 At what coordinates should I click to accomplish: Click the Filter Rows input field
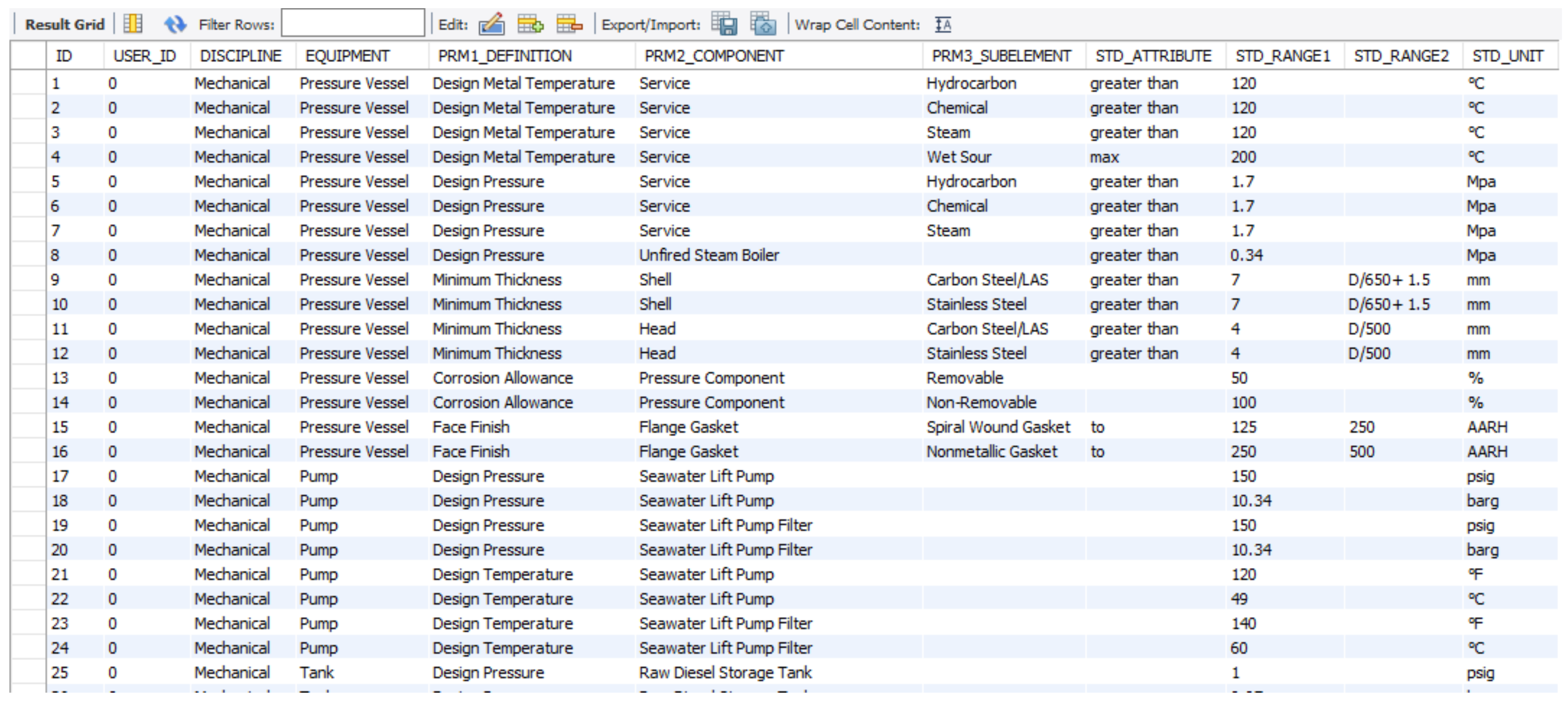click(353, 24)
